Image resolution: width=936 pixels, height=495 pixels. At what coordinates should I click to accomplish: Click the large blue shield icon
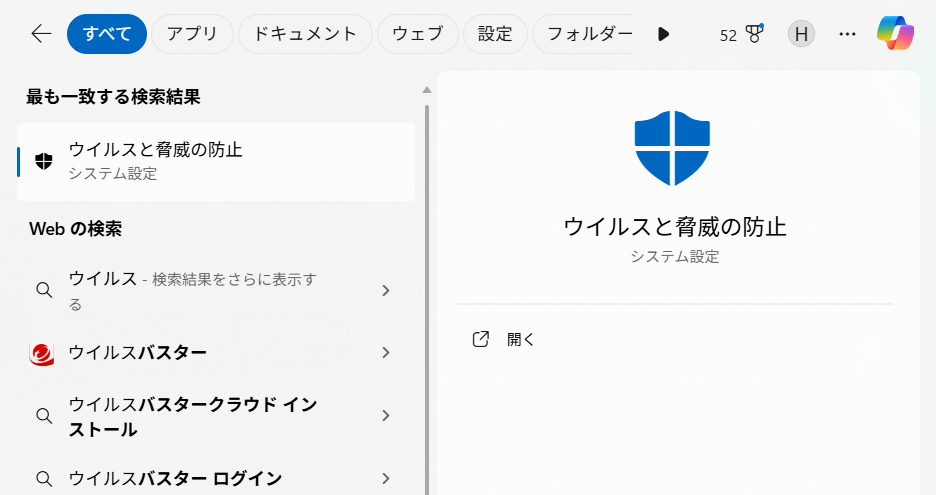672,148
